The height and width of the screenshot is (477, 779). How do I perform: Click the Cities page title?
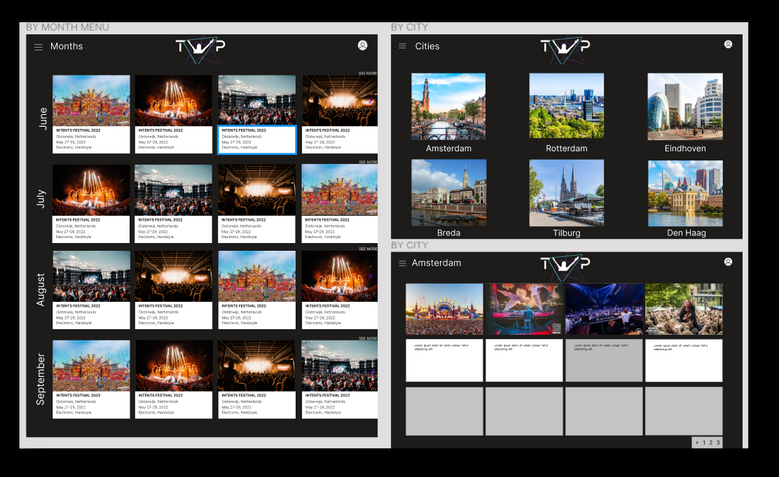427,46
